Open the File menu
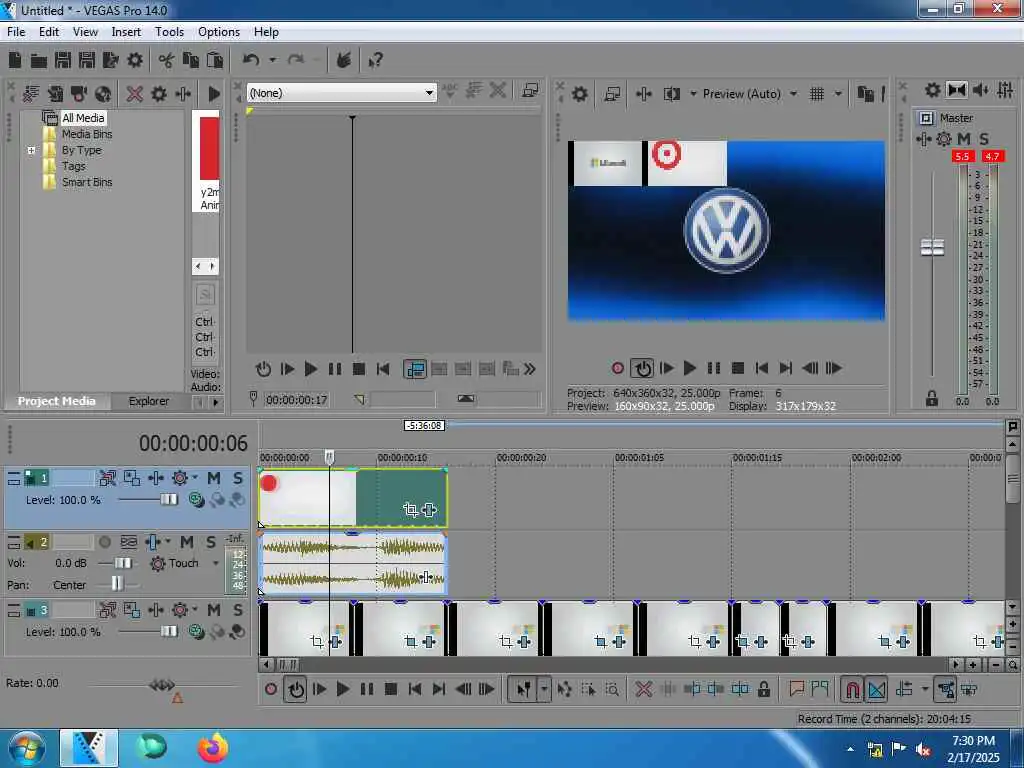Viewport: 1024px width, 768px height. 16,31
